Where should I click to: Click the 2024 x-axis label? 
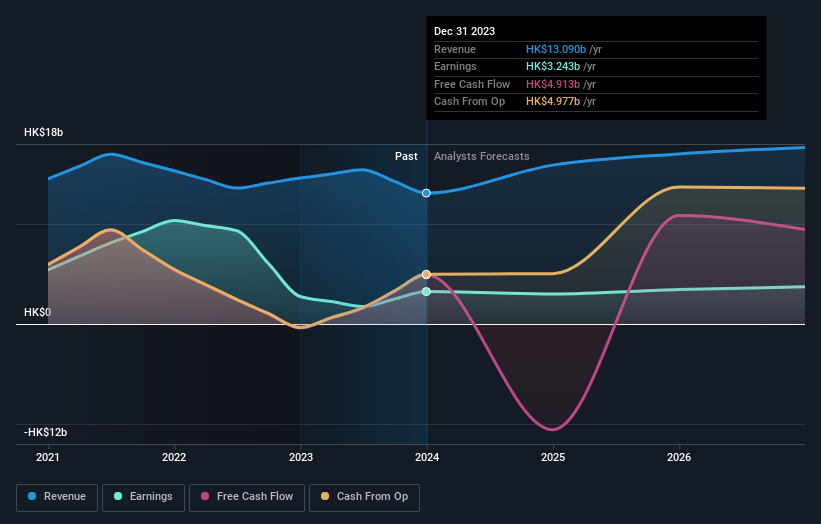(427, 457)
